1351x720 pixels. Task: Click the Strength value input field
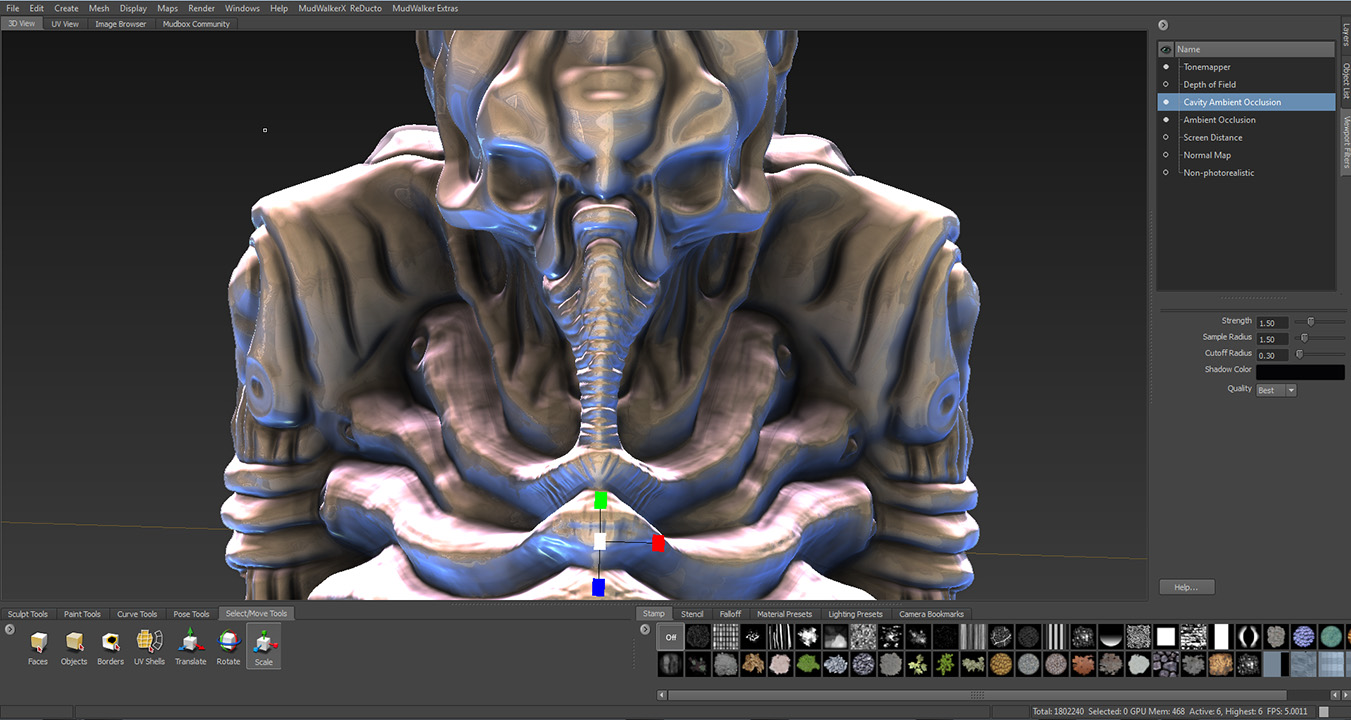[1271, 323]
